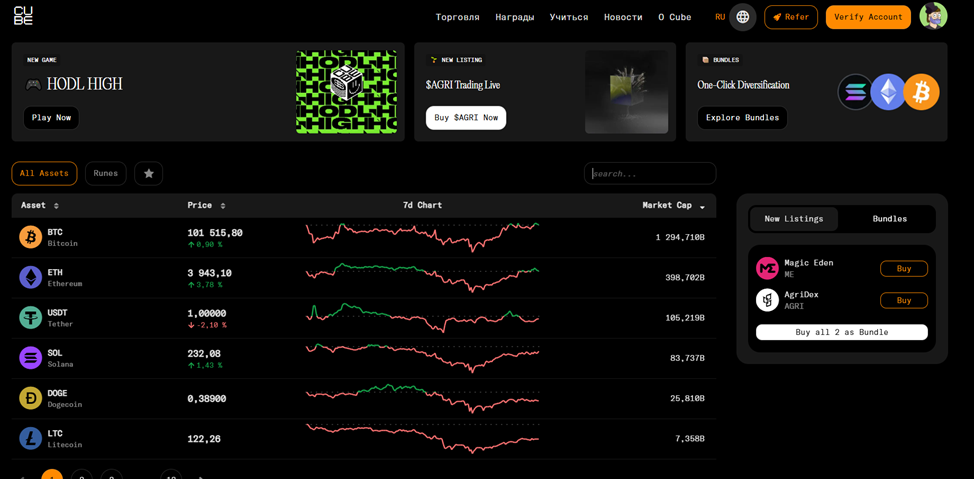The width and height of the screenshot is (974, 479).
Task: Open the globe language selector
Action: pyautogui.click(x=742, y=17)
